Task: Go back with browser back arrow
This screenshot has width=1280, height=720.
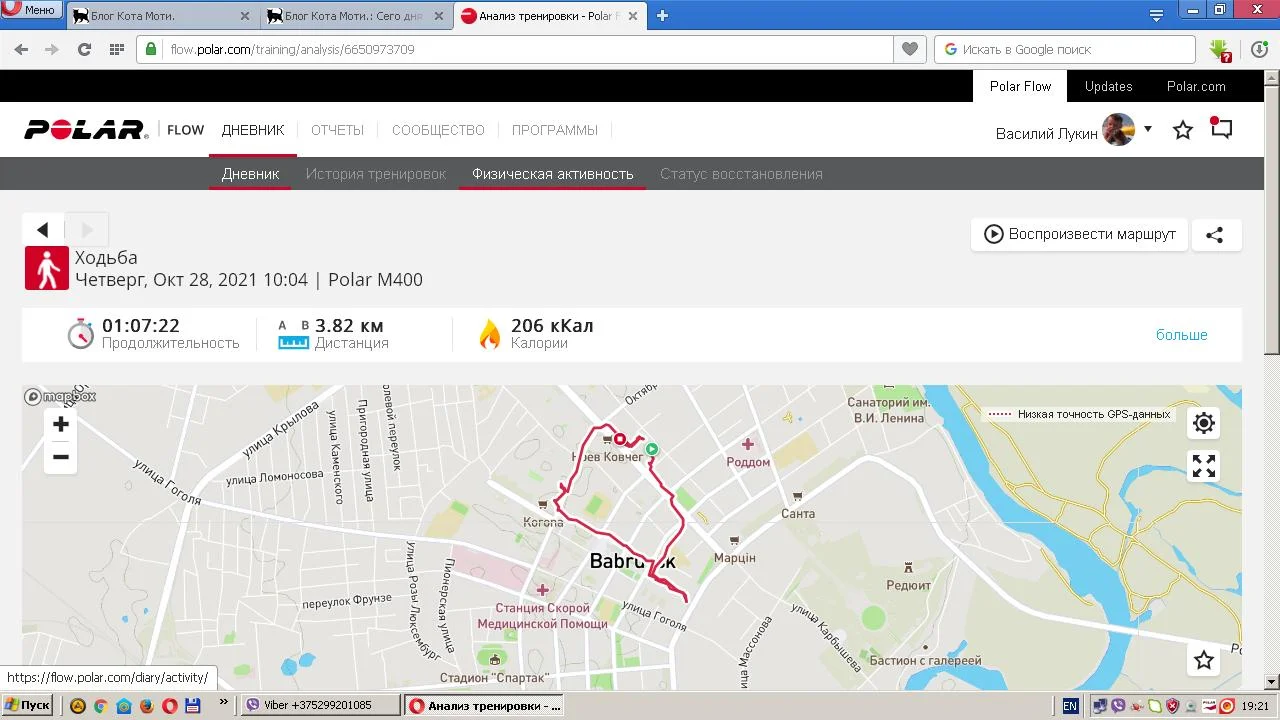Action: [x=21, y=49]
